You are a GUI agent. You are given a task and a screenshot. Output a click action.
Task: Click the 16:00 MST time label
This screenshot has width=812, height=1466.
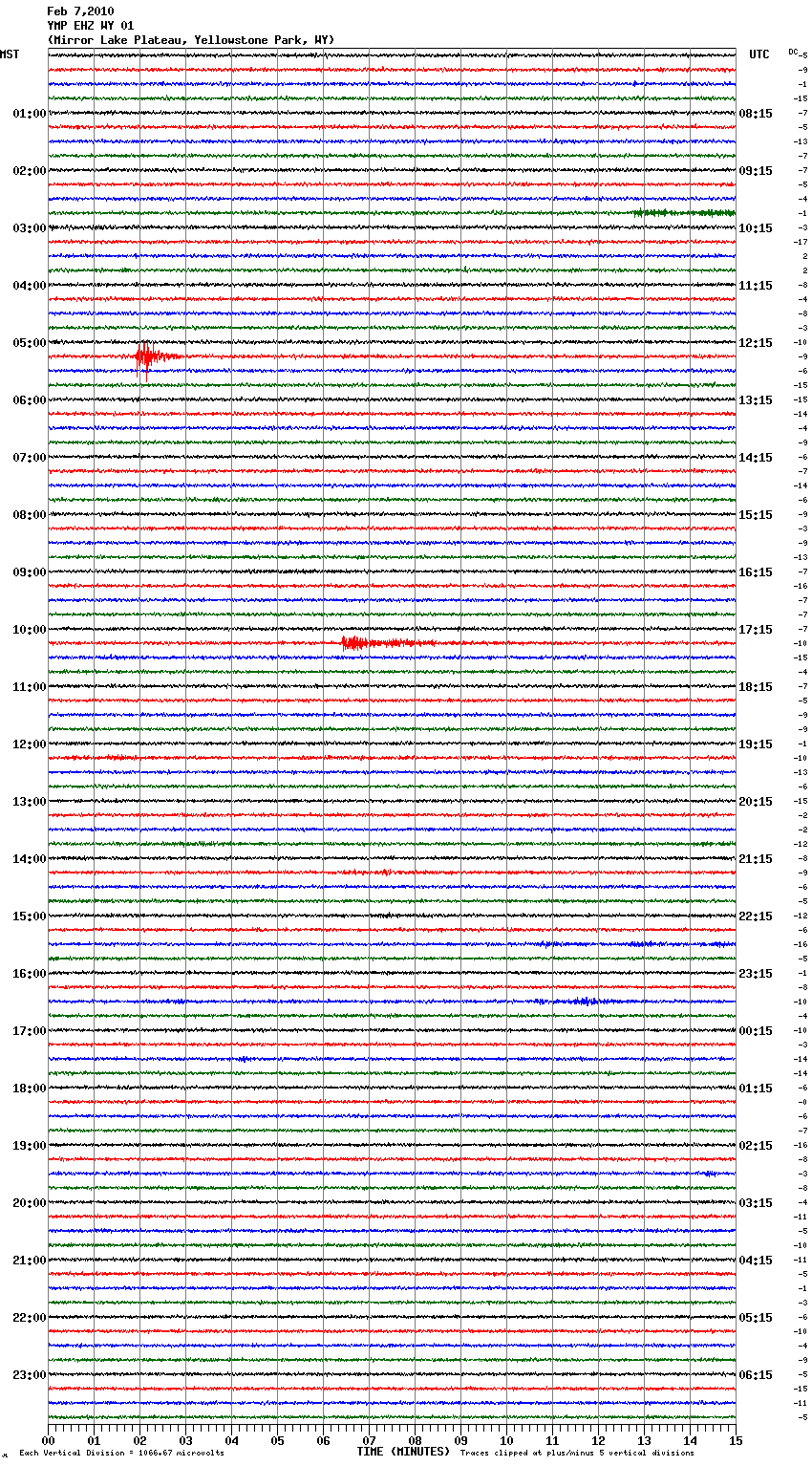click(x=30, y=974)
